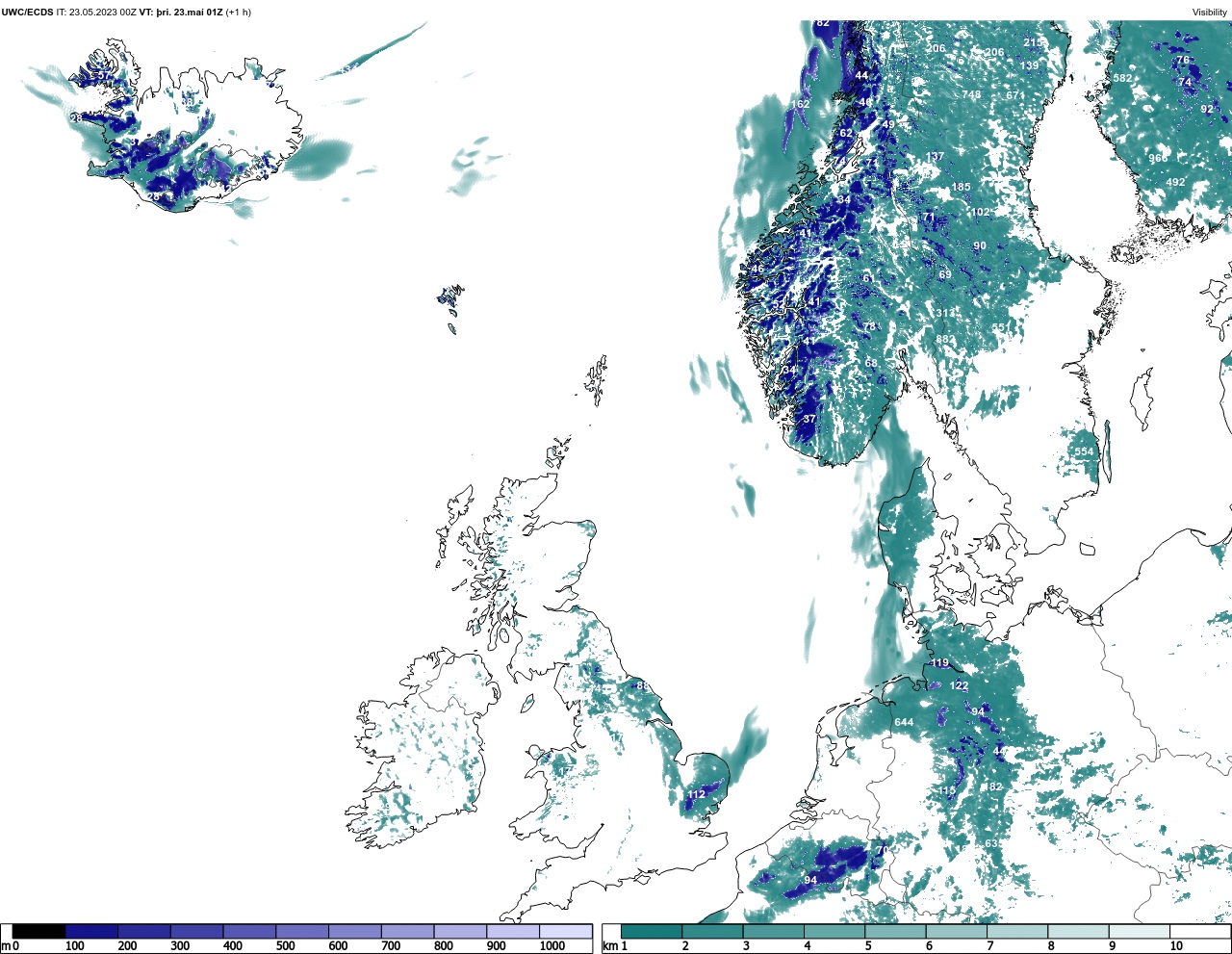The height and width of the screenshot is (954, 1232).
Task: Click the 115 value in central Germany
Action: click(x=947, y=790)
